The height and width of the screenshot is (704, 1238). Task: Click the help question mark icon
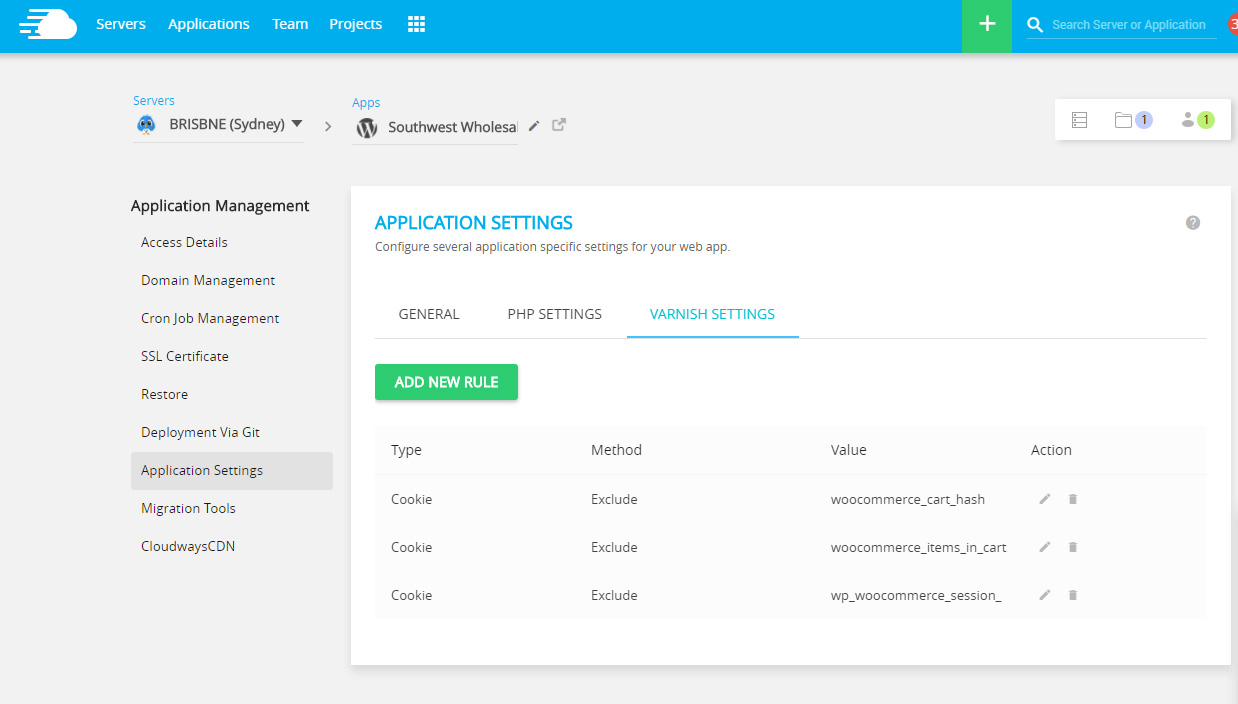(1193, 223)
